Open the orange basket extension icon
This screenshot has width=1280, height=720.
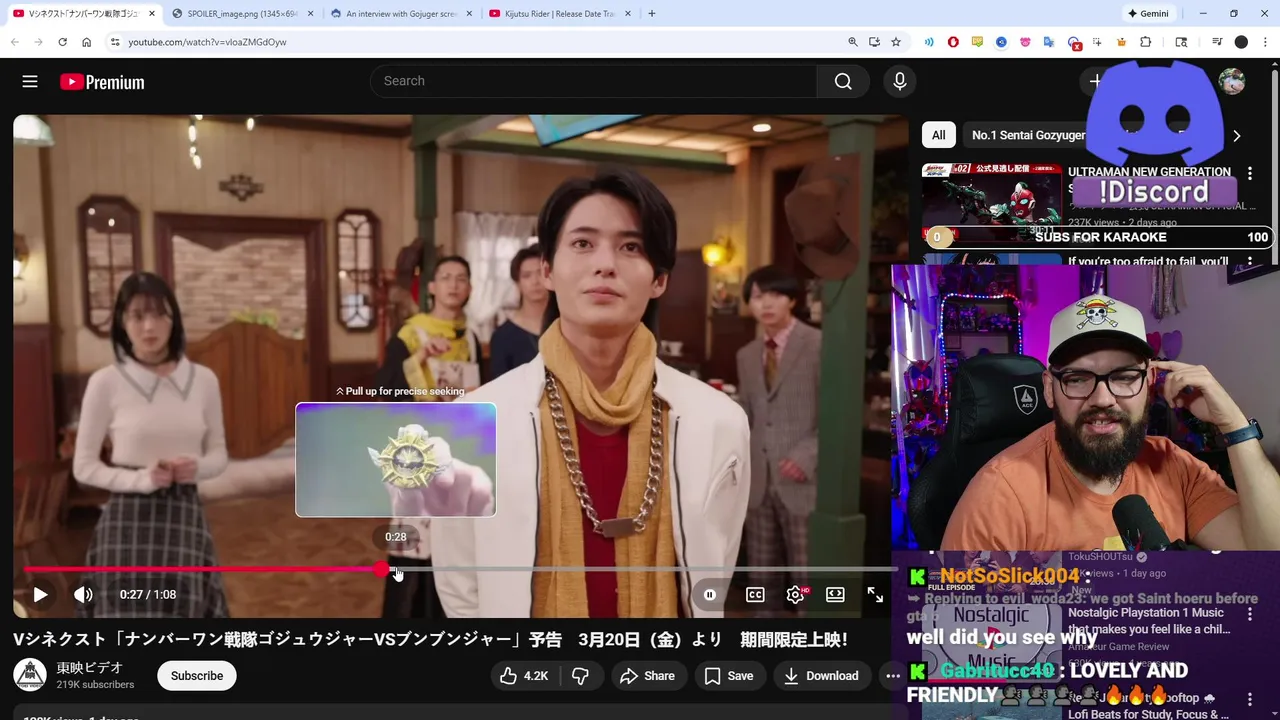[1121, 42]
